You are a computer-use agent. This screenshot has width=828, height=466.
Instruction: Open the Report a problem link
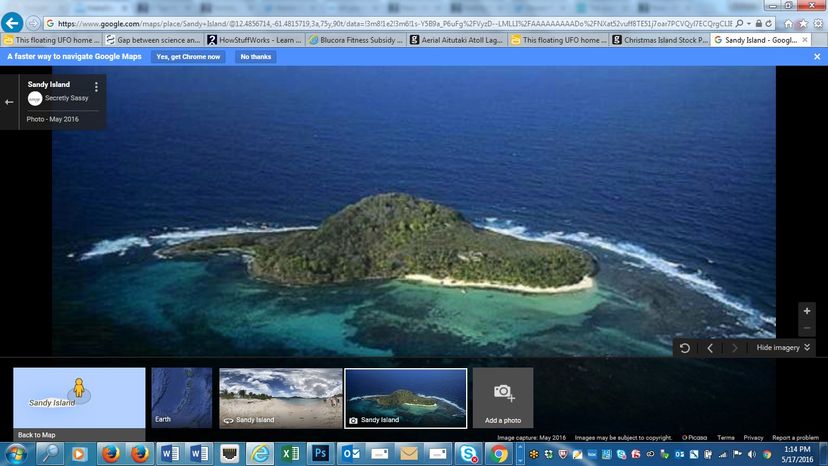tap(795, 437)
